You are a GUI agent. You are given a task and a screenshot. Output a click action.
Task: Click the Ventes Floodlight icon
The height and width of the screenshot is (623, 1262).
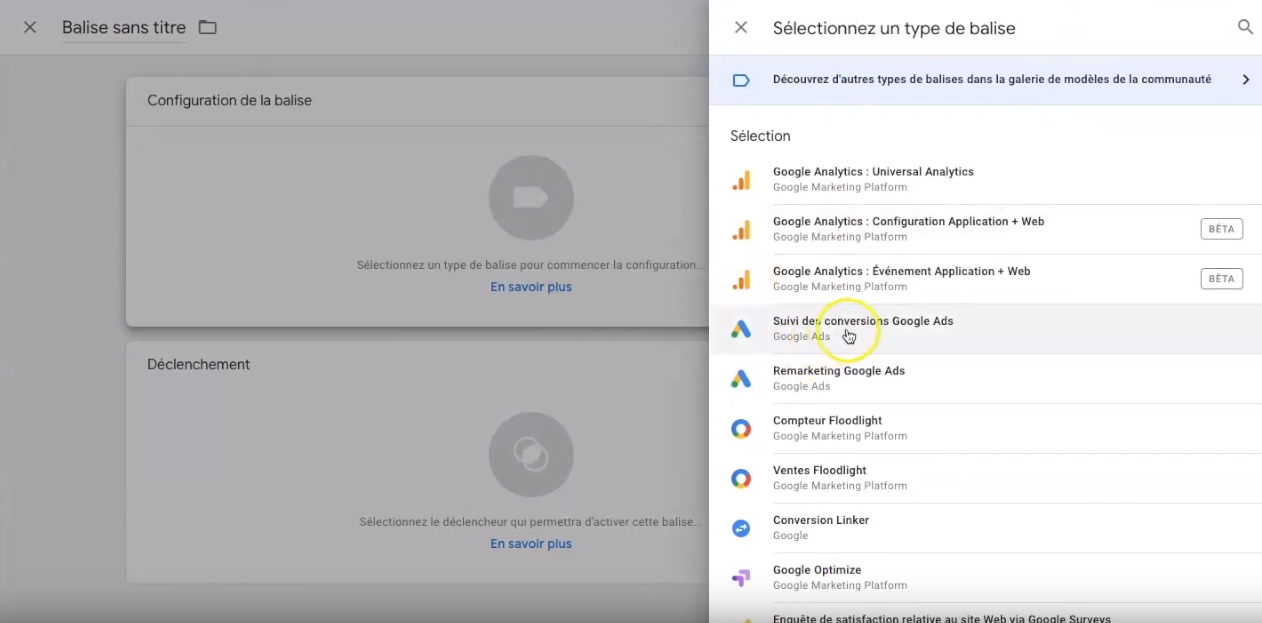click(741, 479)
